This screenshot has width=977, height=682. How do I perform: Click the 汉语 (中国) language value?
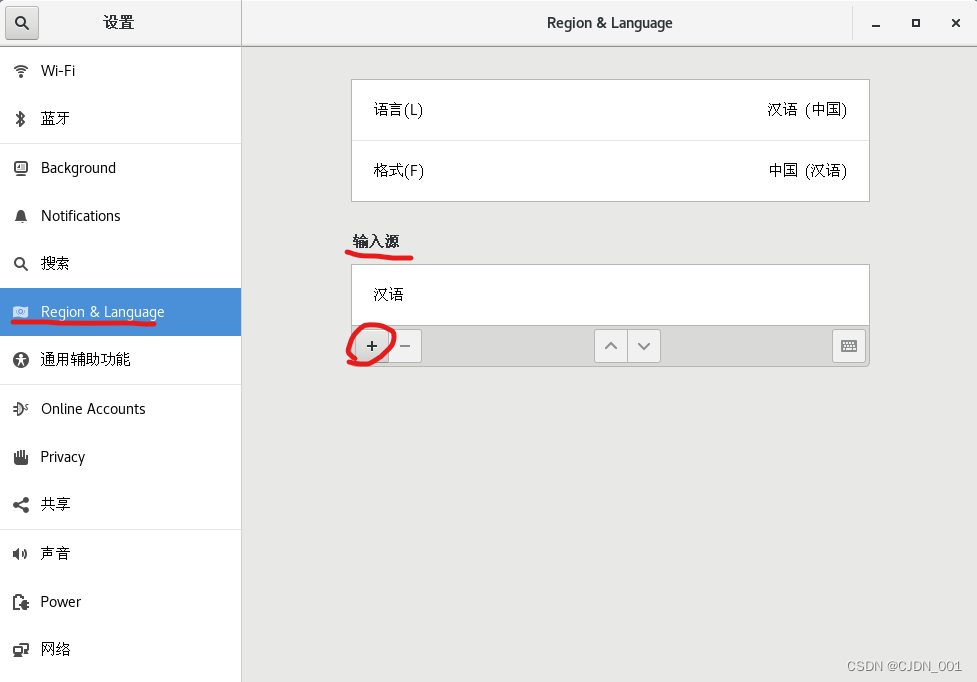pyautogui.click(x=807, y=110)
